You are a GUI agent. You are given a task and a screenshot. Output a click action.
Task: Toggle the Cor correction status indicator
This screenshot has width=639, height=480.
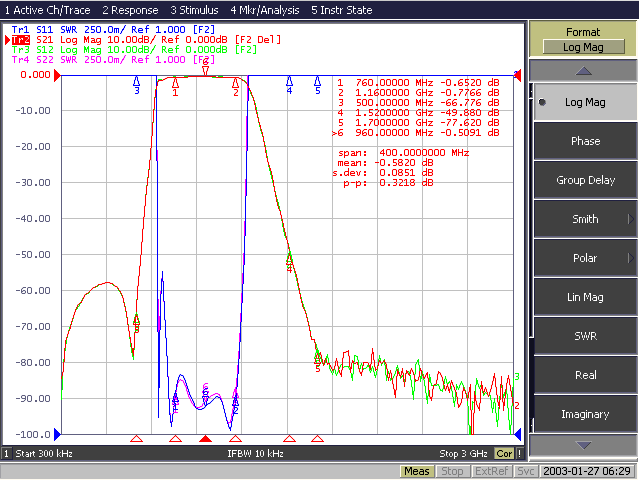pos(504,454)
